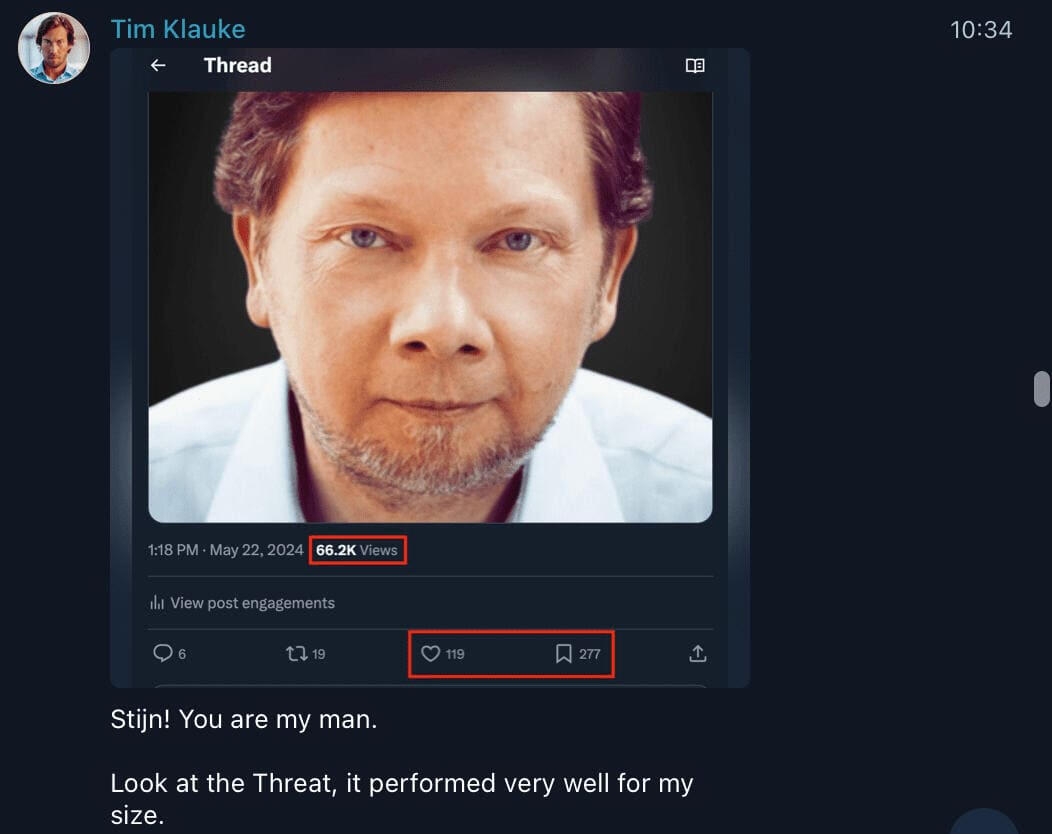
Task: Like the post with heart icon
Action: (x=430, y=654)
